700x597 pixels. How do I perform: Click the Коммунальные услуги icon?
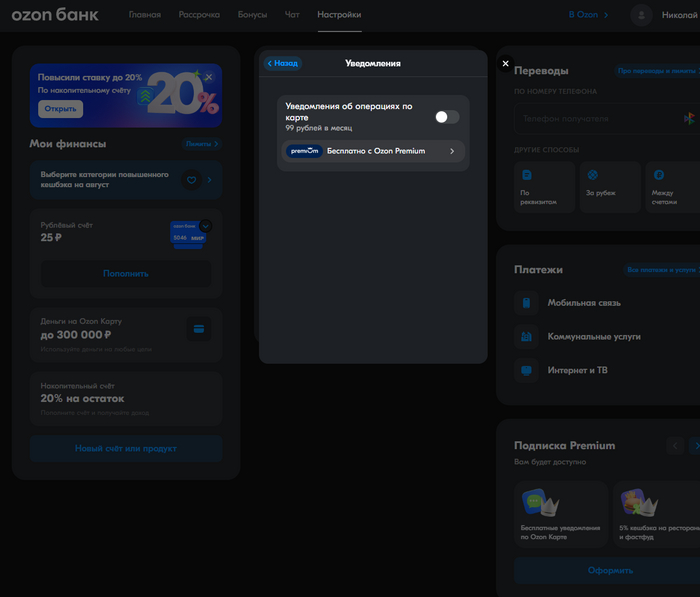(526, 337)
